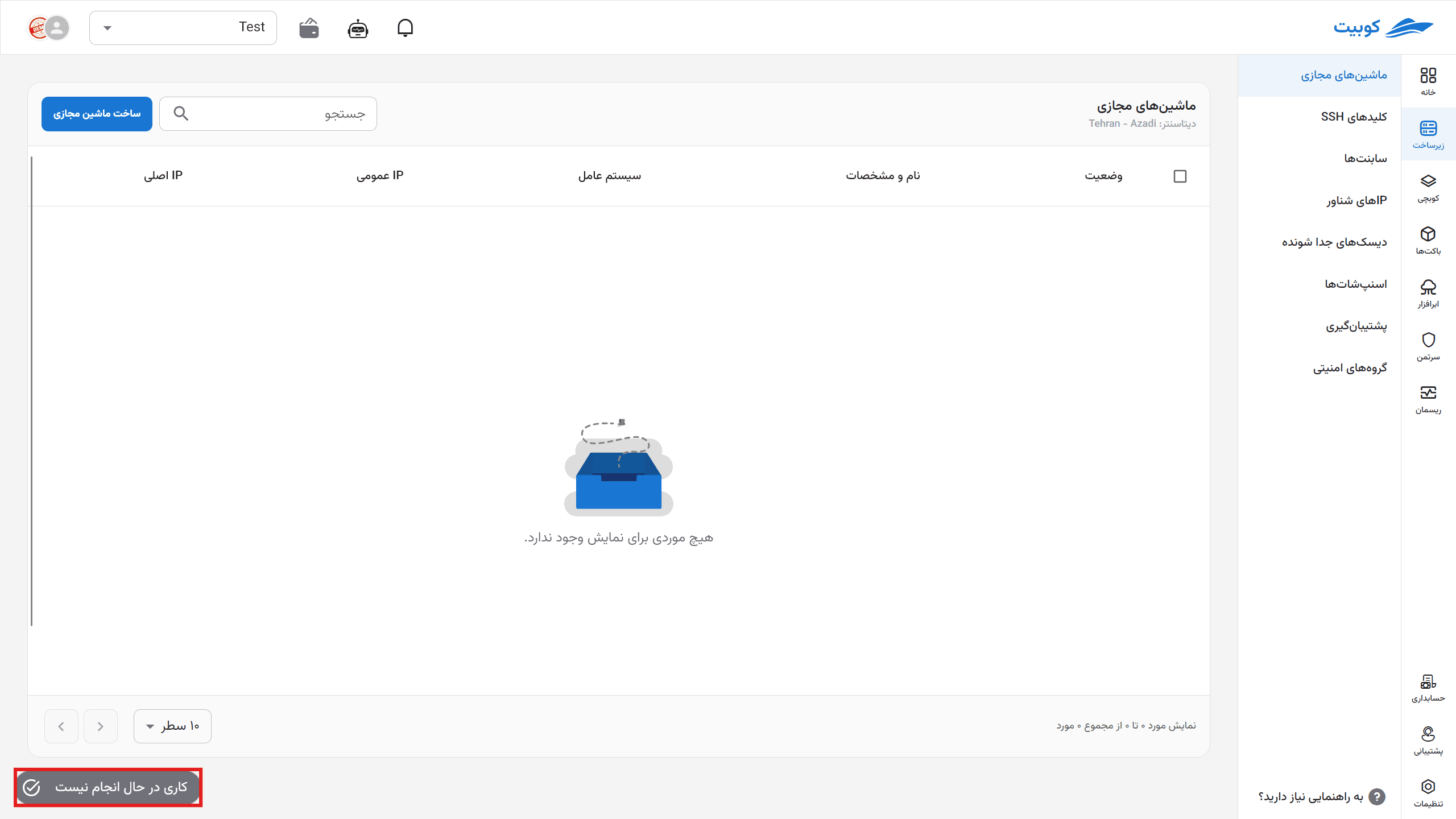The width and height of the screenshot is (1456, 819).
Task: Open the wallet icon in header
Action: 309,27
